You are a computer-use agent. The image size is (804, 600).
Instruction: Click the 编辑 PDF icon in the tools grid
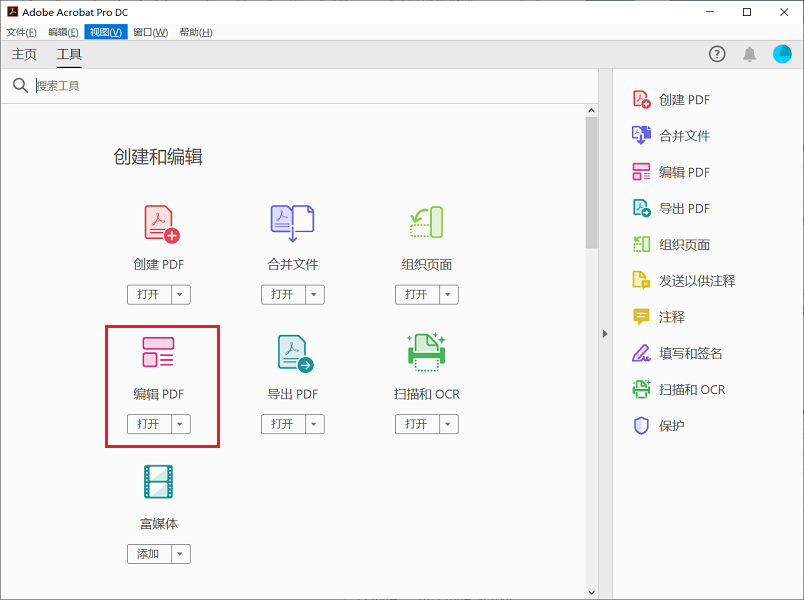[x=158, y=352]
